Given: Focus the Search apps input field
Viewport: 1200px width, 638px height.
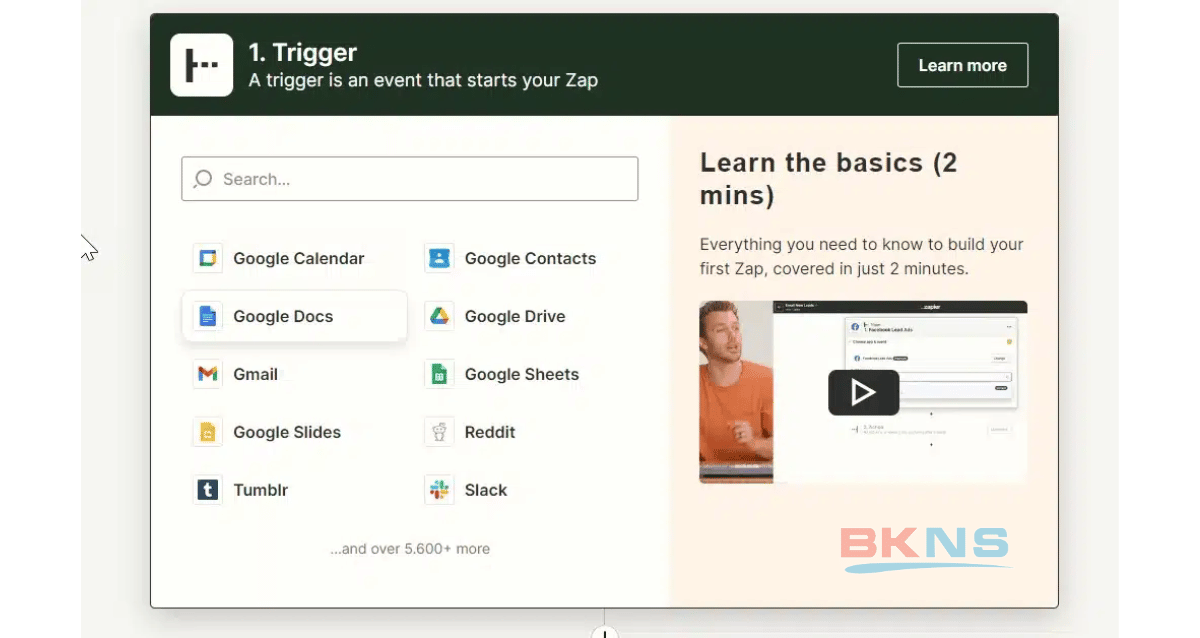Looking at the screenshot, I should 420,179.
